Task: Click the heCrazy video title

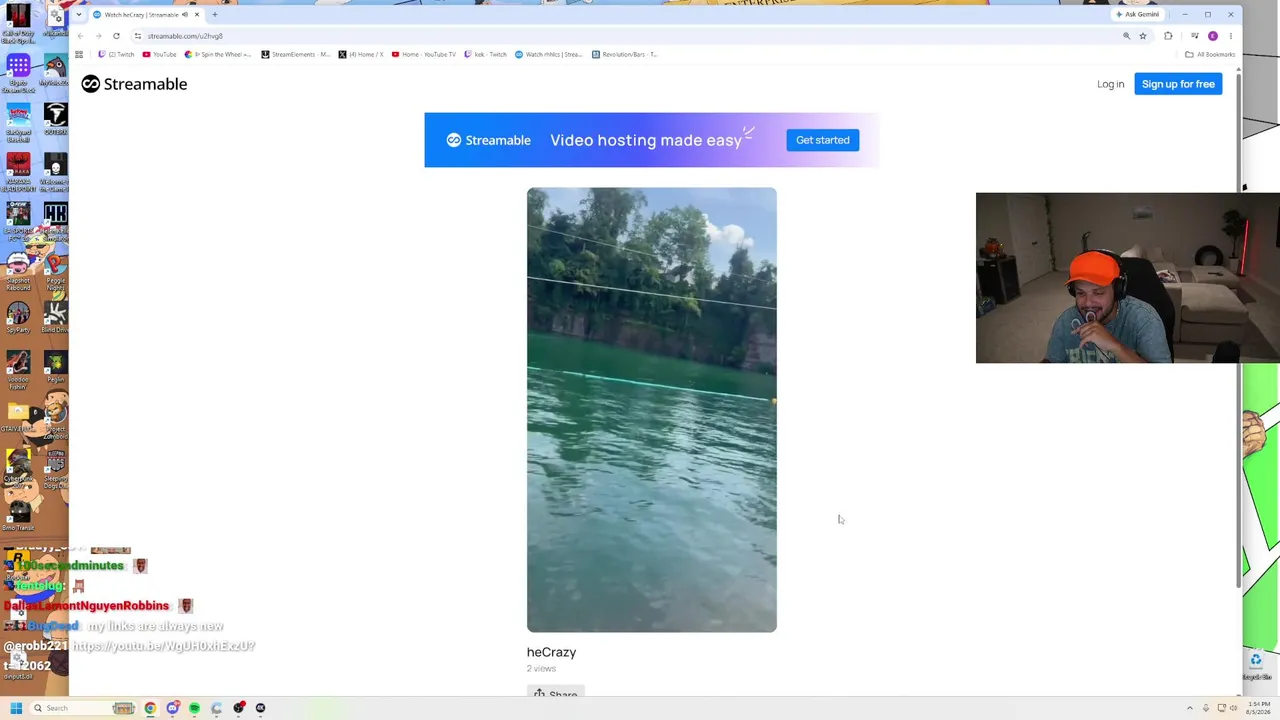Action: tap(551, 652)
